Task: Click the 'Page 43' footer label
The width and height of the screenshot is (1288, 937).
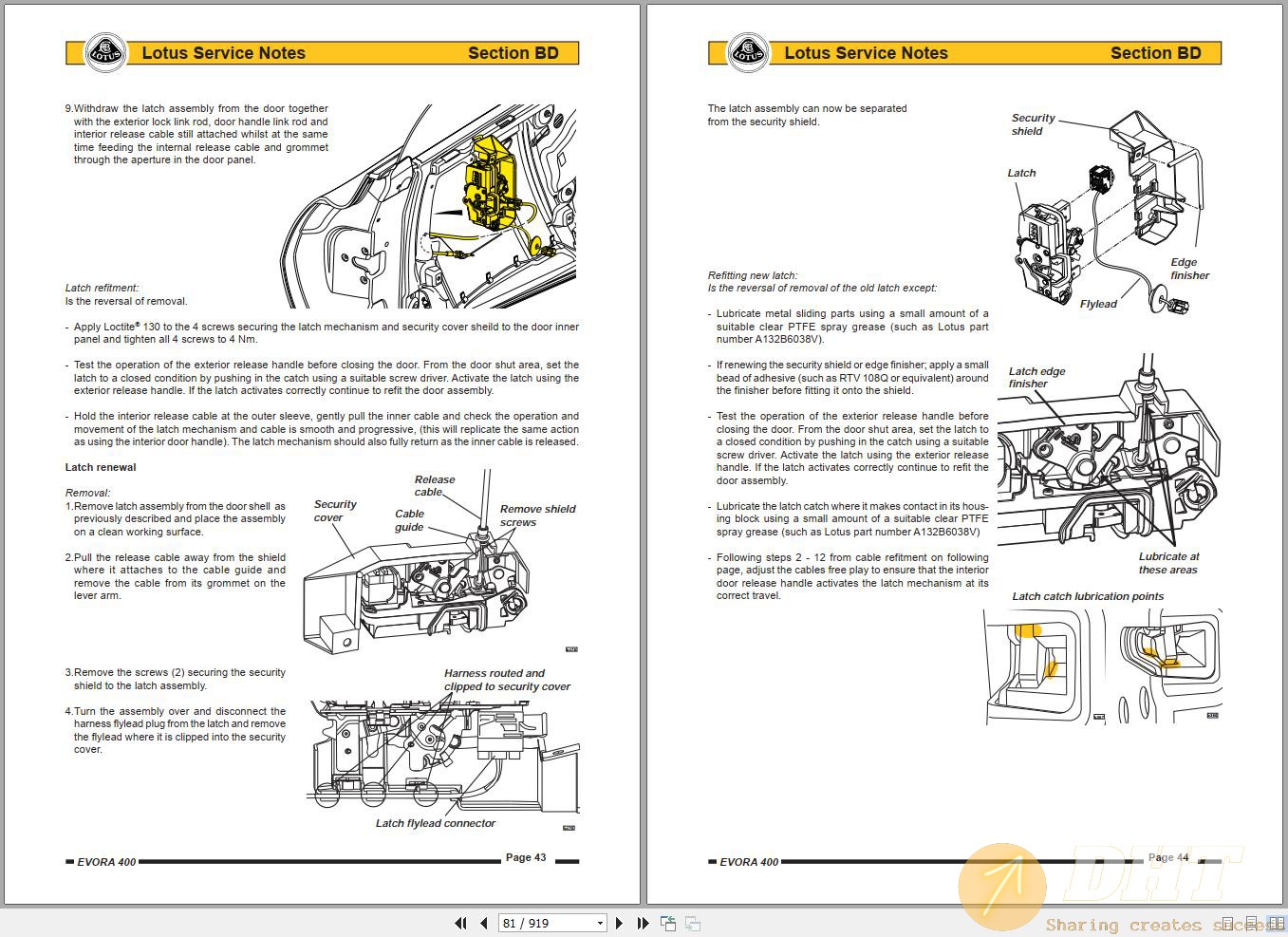Action: [526, 857]
